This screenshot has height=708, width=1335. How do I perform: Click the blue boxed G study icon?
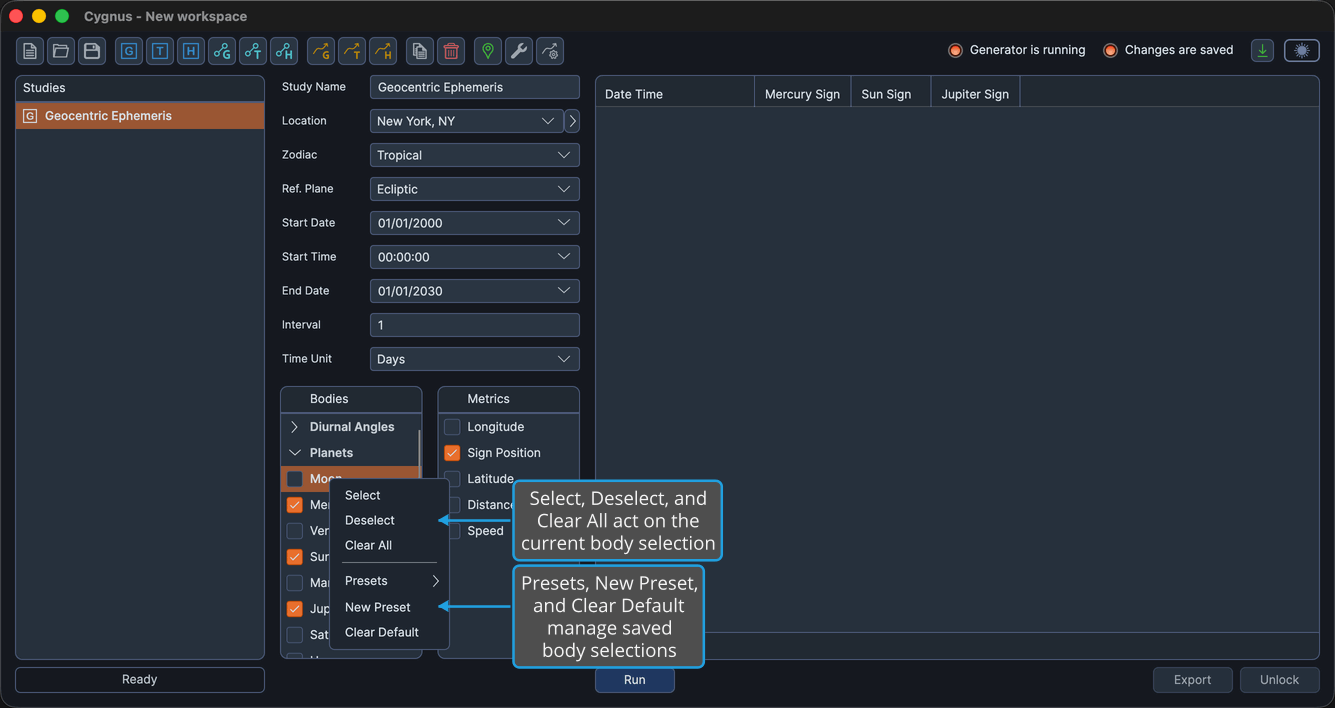coord(129,51)
